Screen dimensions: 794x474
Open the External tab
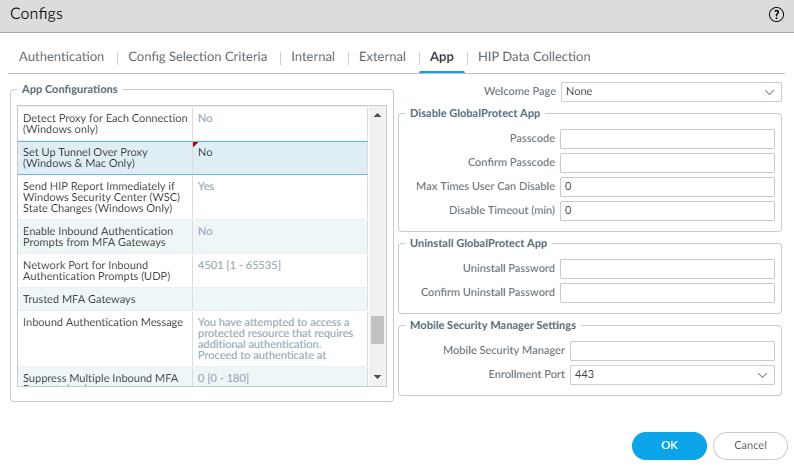point(382,57)
